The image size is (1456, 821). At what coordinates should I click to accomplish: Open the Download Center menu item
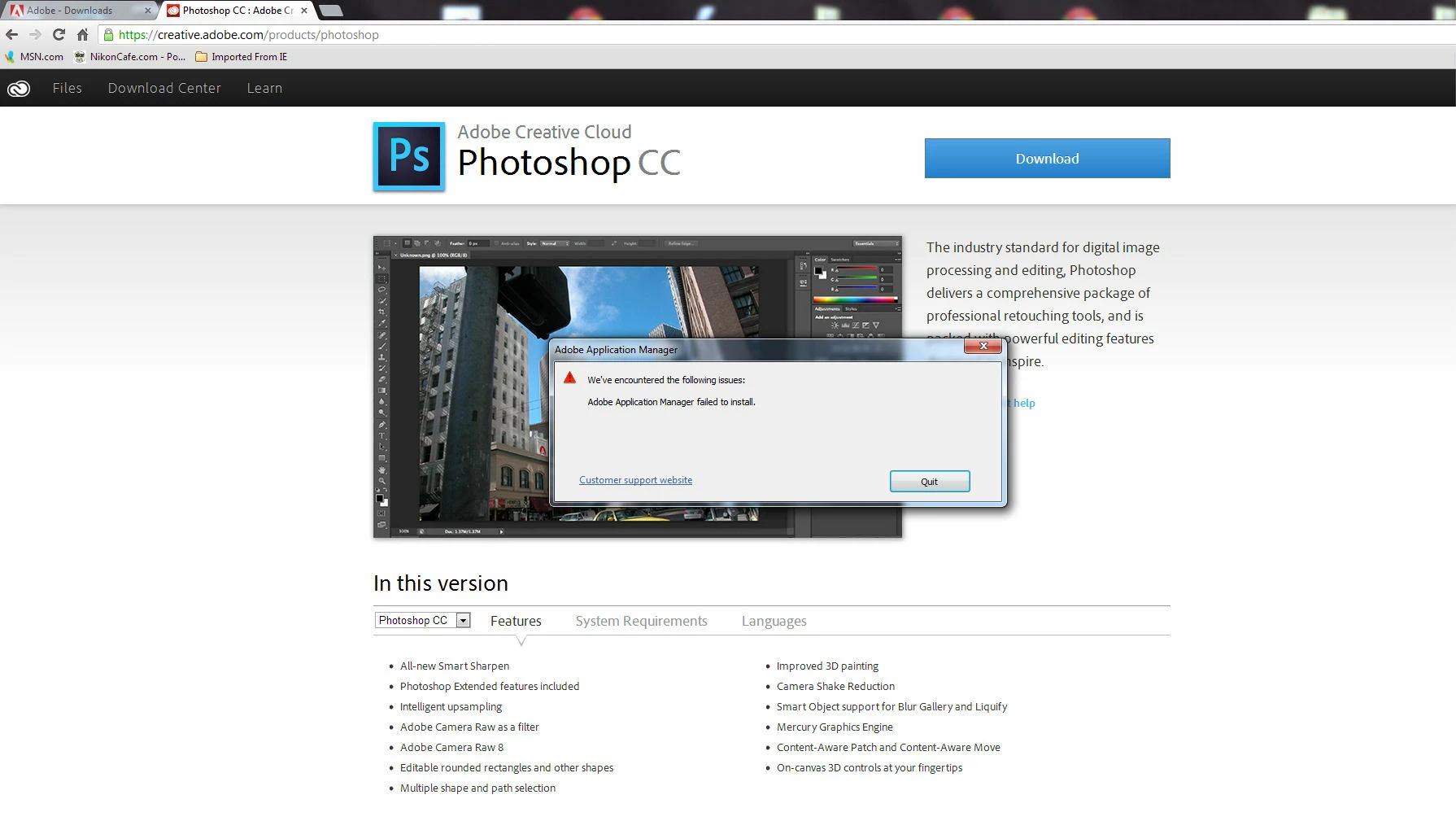164,88
